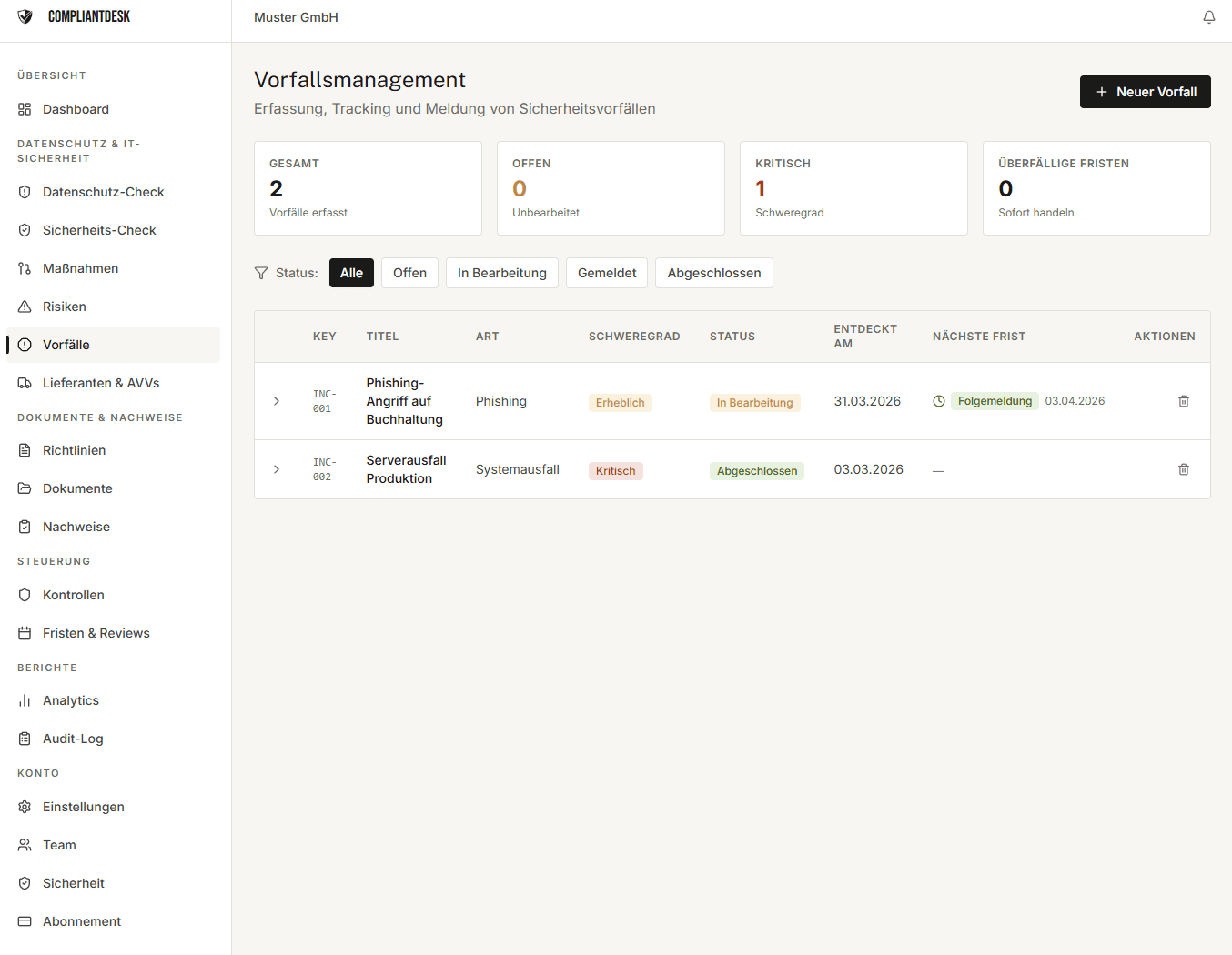Navigate to Lieferanten & AVVs
Image resolution: width=1232 pixels, height=955 pixels.
click(x=101, y=383)
